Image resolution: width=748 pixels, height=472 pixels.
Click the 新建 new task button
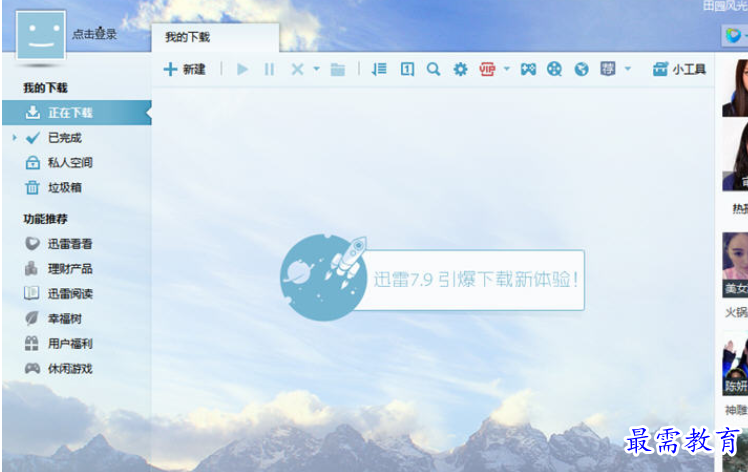point(185,69)
